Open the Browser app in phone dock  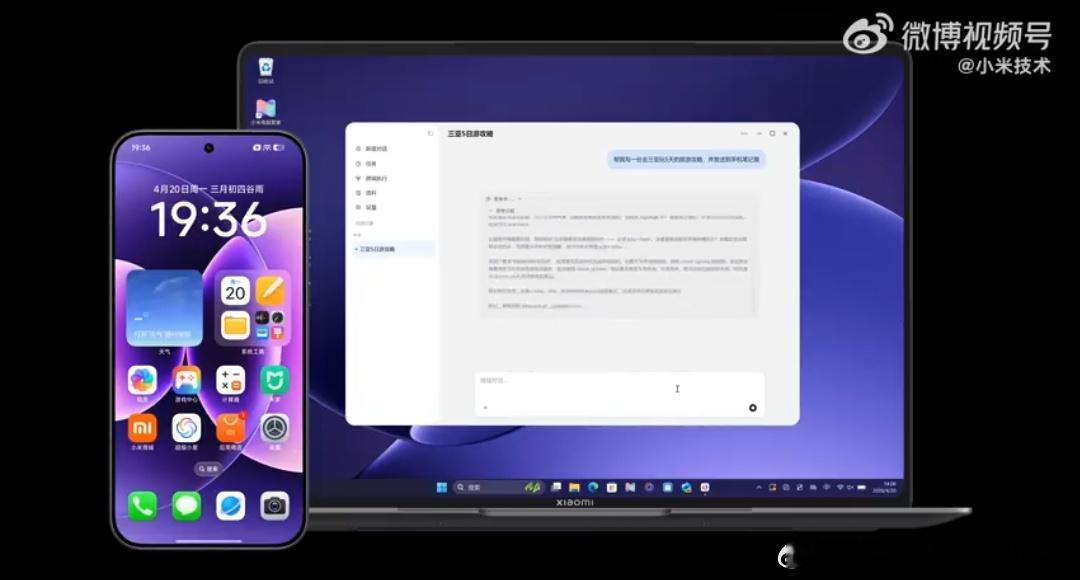pyautogui.click(x=230, y=506)
